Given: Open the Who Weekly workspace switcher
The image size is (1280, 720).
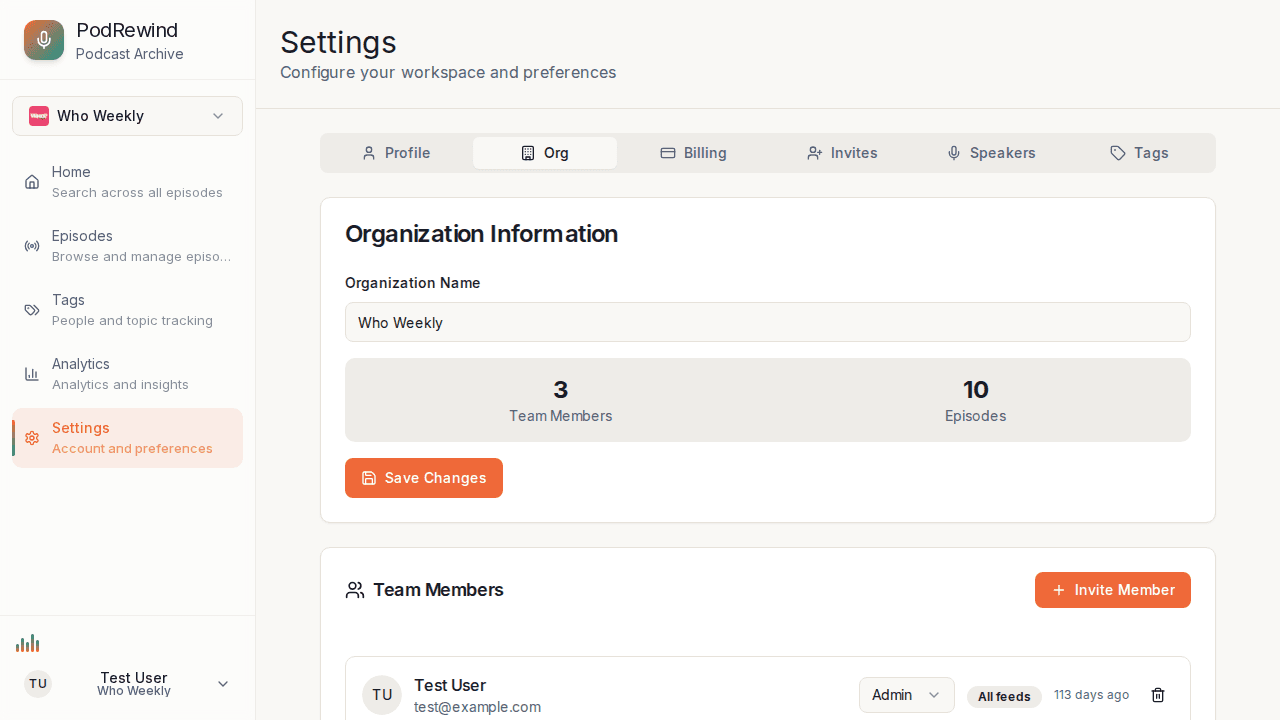Looking at the screenshot, I should pyautogui.click(x=127, y=116).
